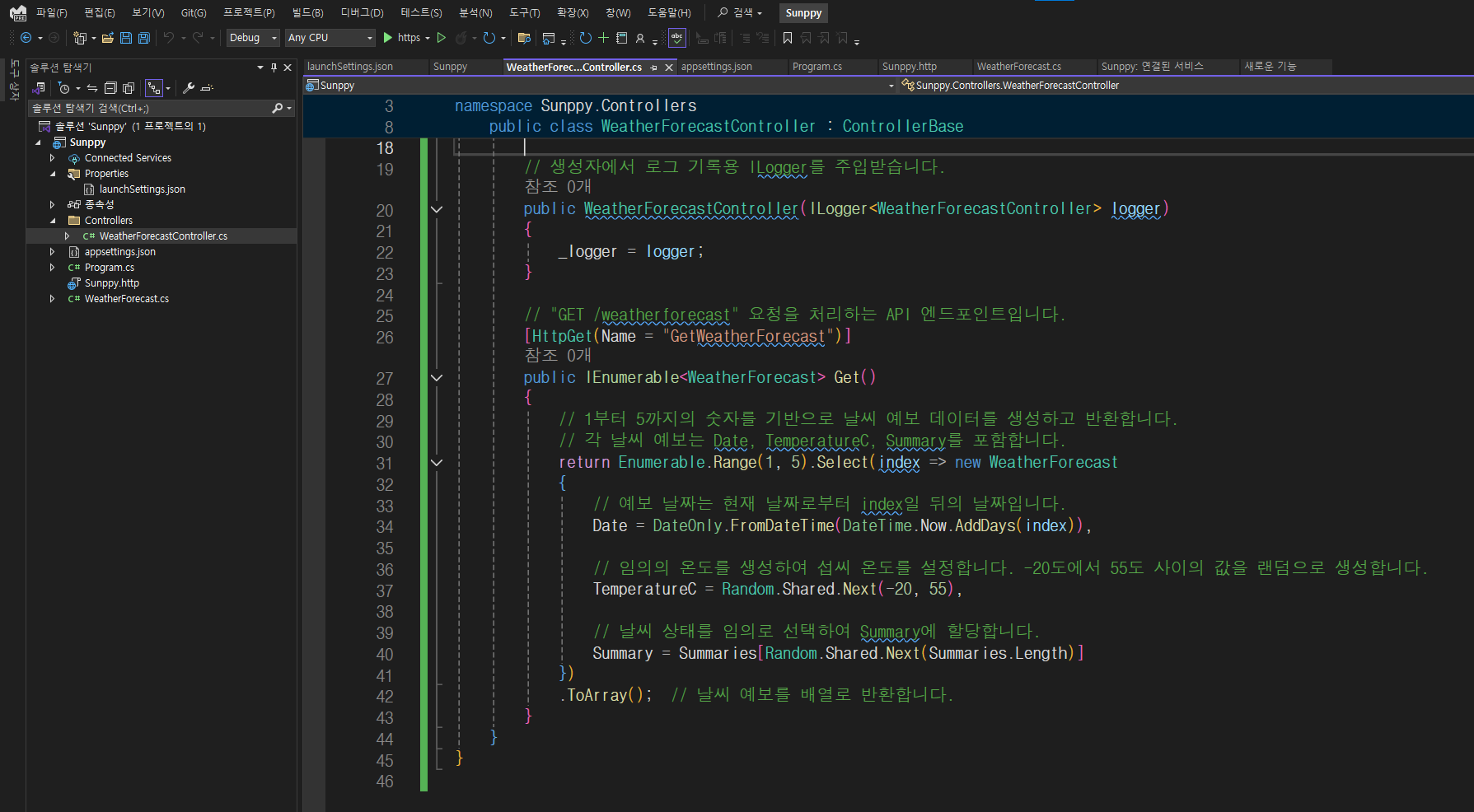Image resolution: width=1474 pixels, height=812 pixels.
Task: Expand the Program.cs tree node
Action: click(x=52, y=268)
